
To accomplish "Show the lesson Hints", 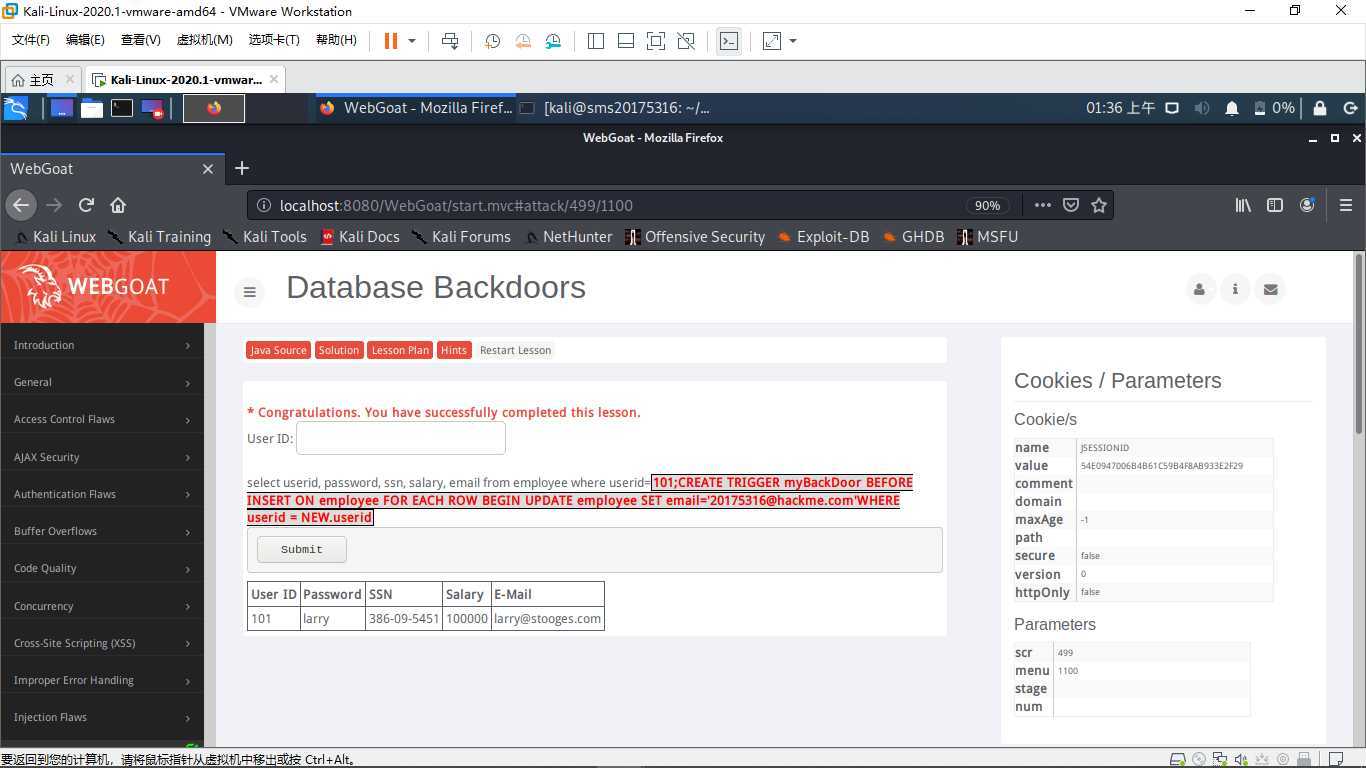I will (454, 350).
